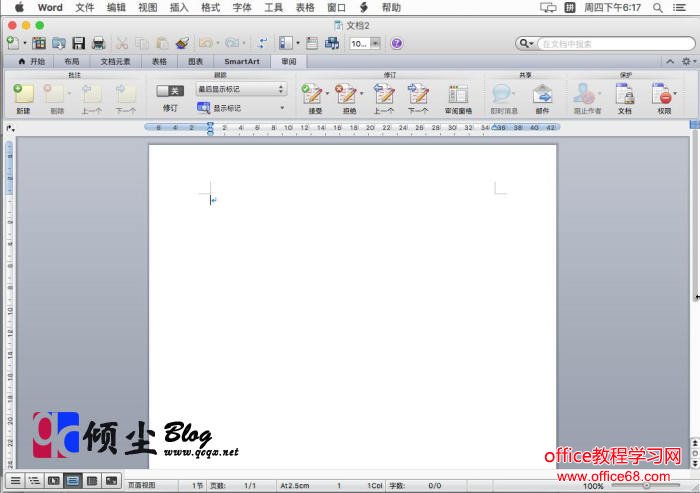
Task: Click the cut scissors icon
Action: pos(122,43)
